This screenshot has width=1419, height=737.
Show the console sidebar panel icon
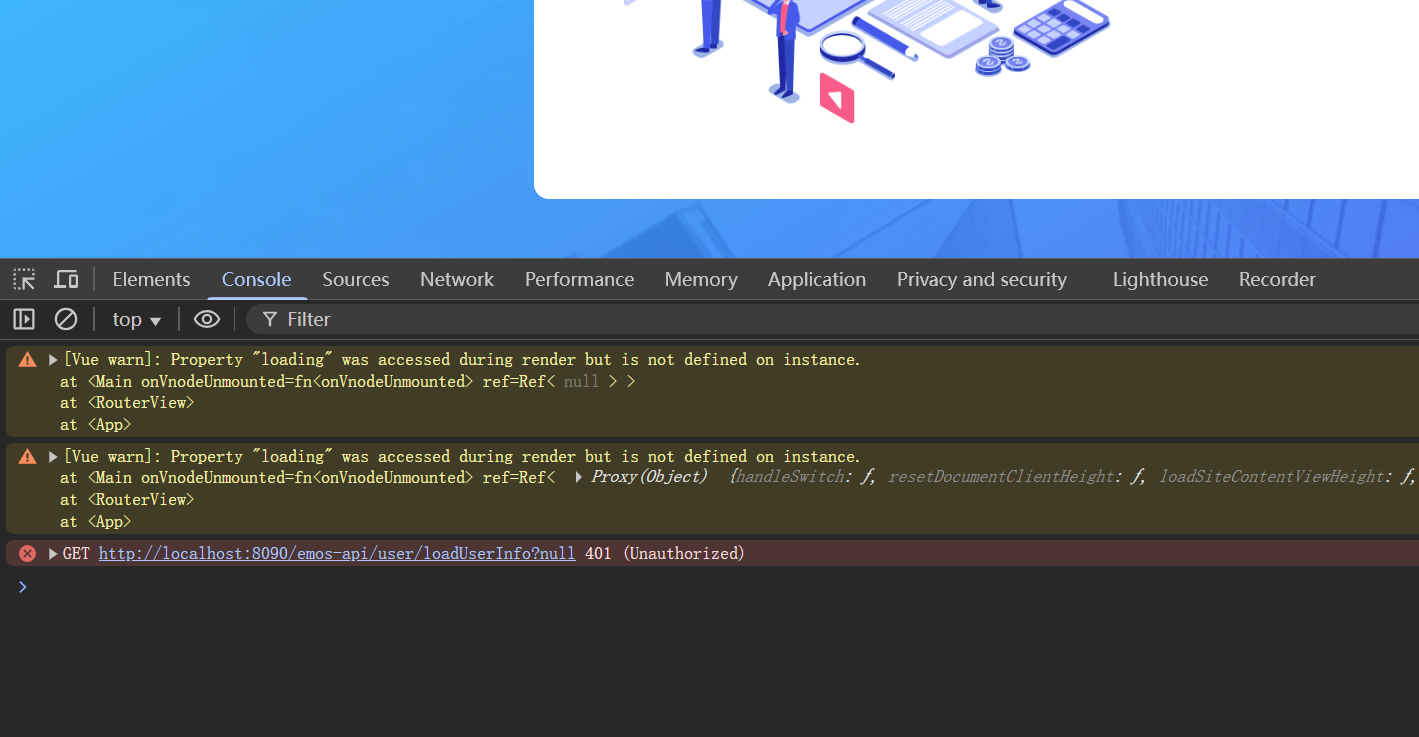[x=24, y=319]
